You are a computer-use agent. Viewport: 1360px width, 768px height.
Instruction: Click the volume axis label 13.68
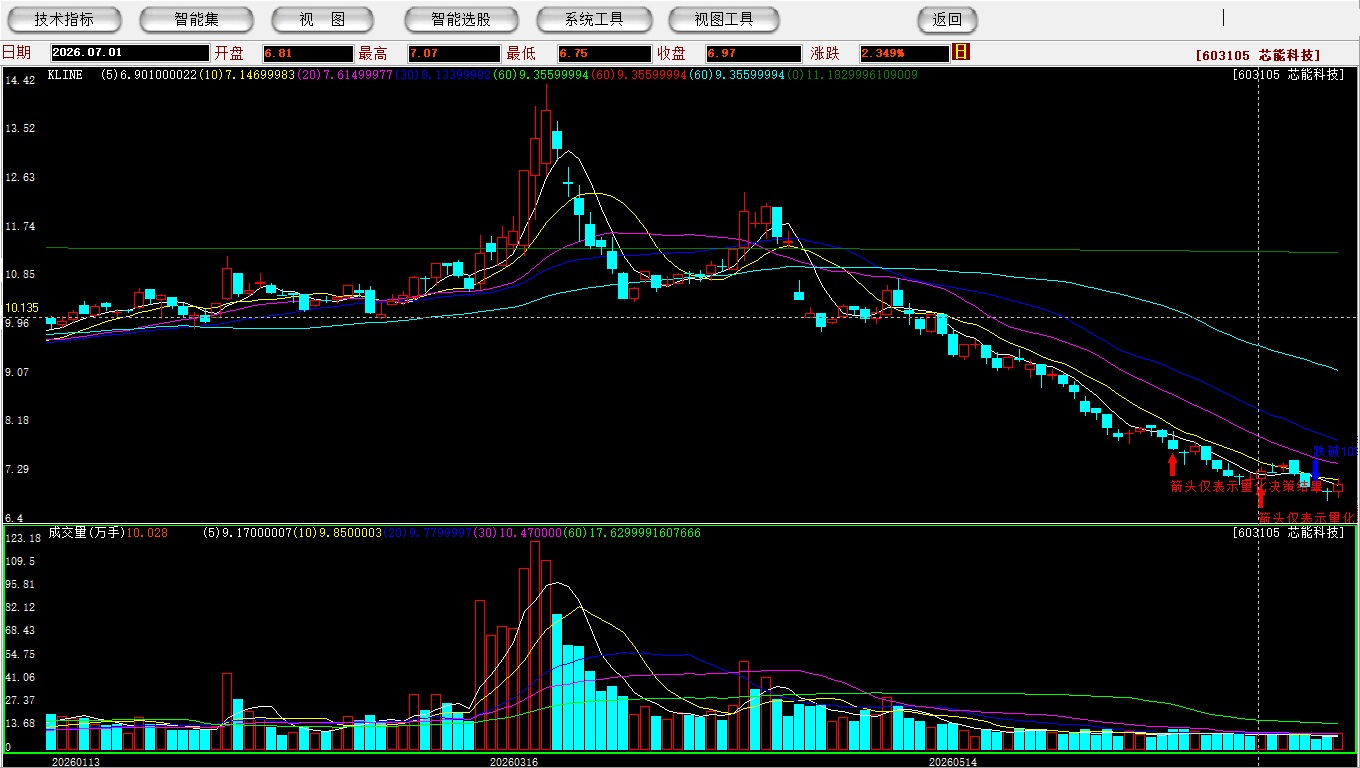click(20, 723)
